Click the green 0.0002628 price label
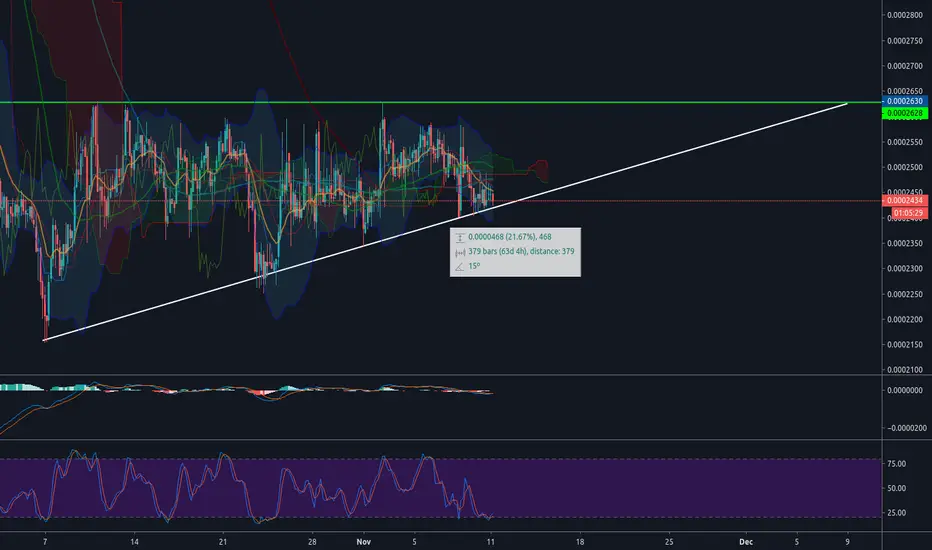The height and width of the screenshot is (550, 932). [905, 113]
